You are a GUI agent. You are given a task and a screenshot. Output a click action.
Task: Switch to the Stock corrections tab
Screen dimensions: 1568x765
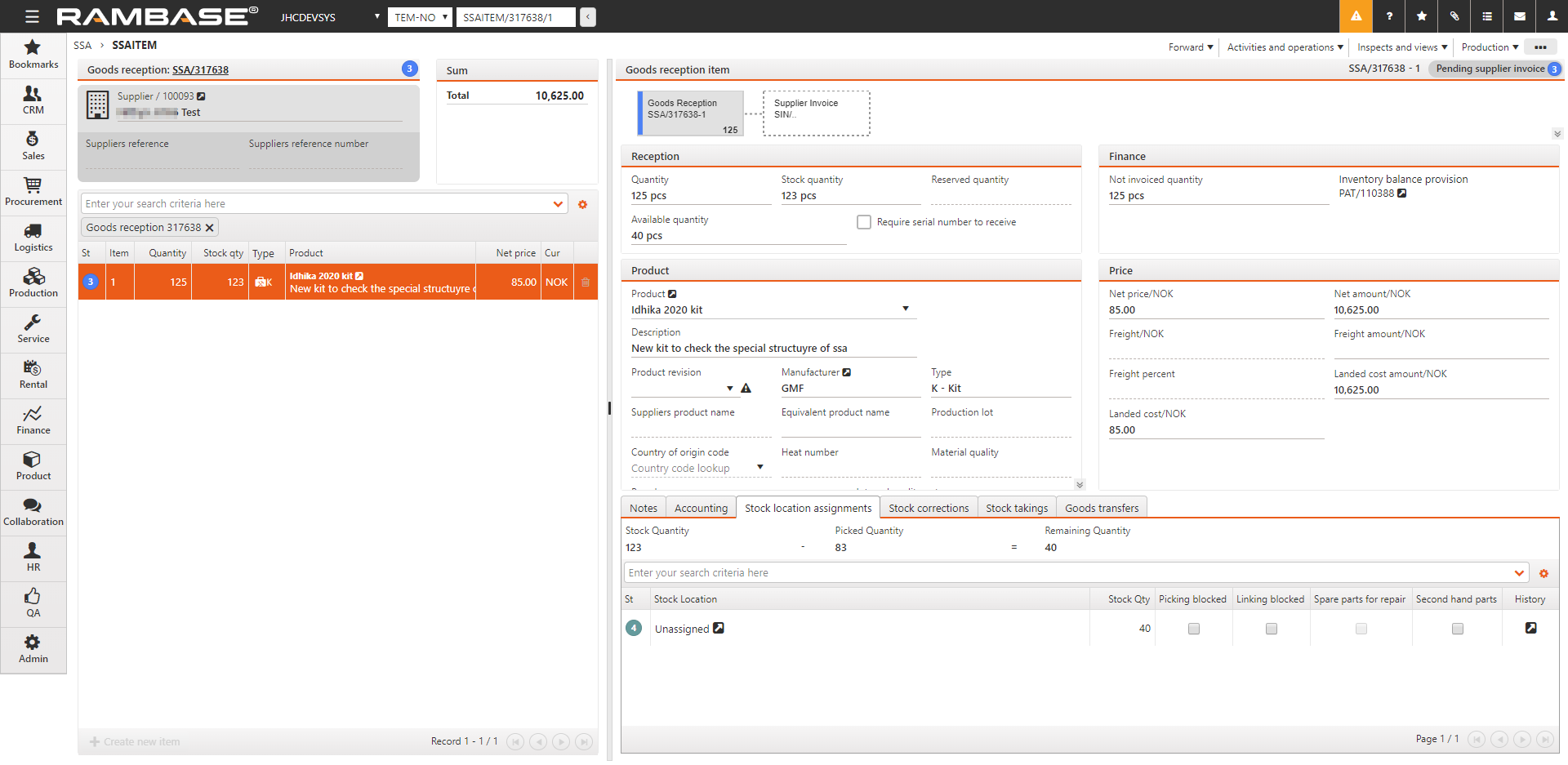(x=929, y=508)
